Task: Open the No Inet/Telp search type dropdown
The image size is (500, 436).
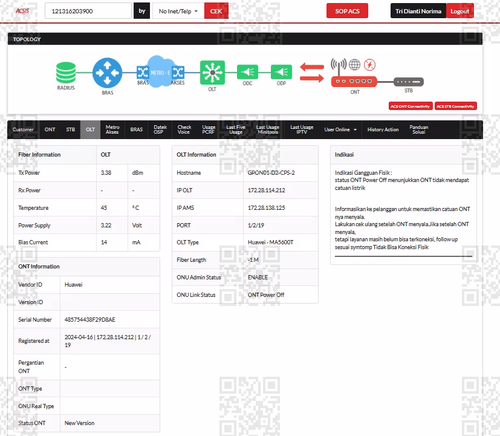Action: coord(178,11)
